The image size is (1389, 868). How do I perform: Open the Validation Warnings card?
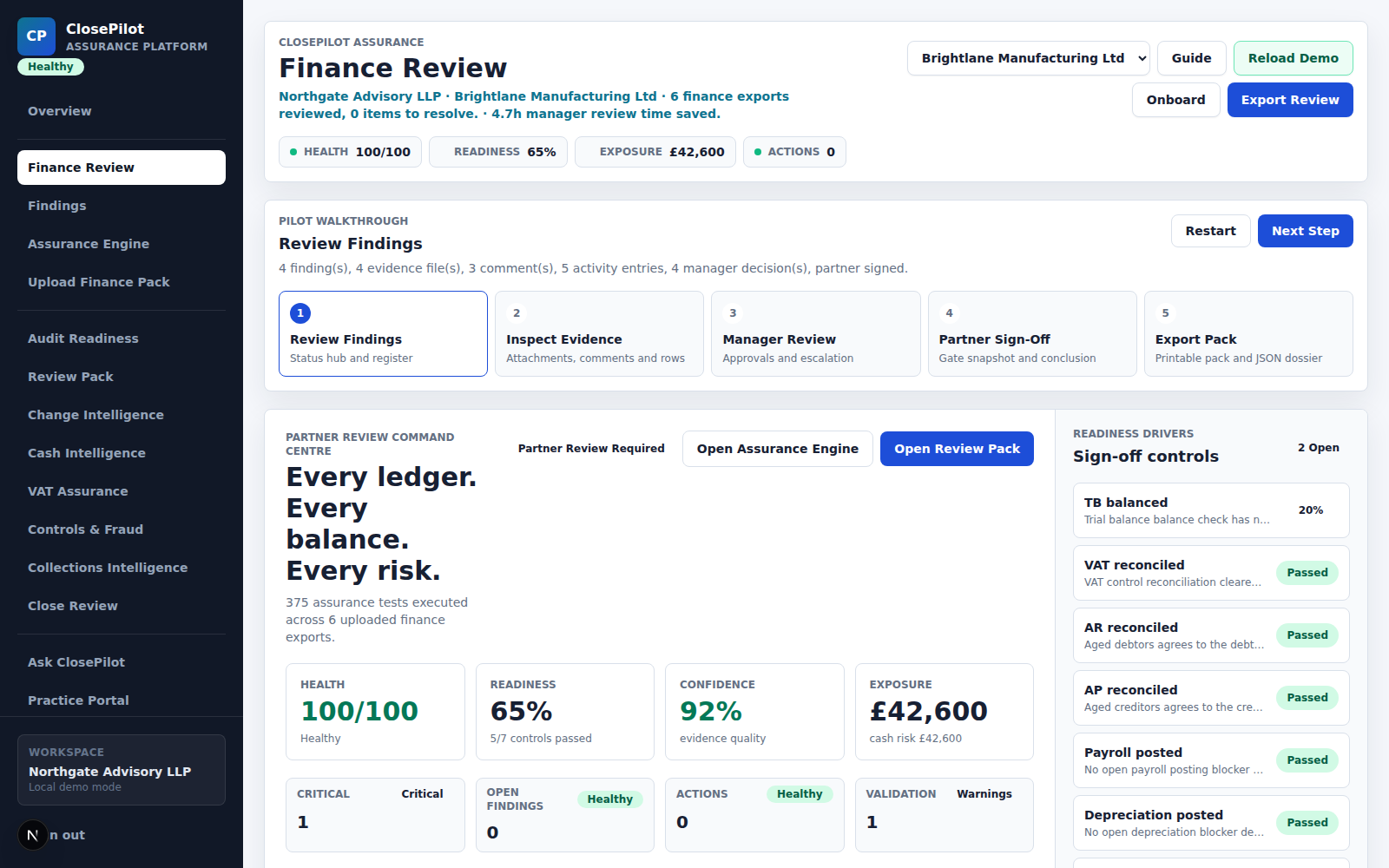click(945, 815)
